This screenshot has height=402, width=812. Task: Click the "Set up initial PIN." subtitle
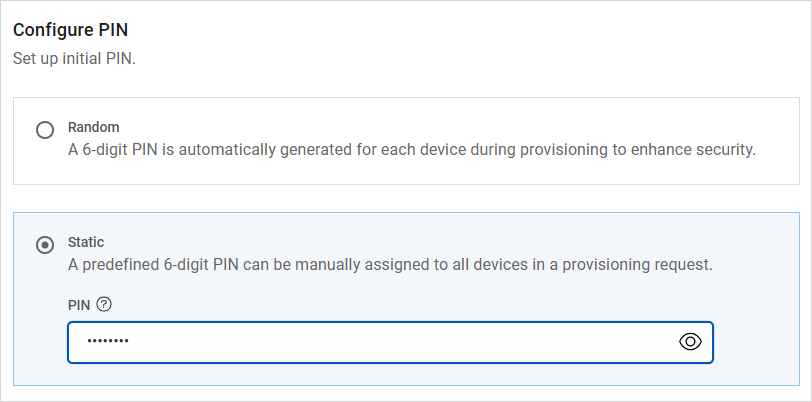(74, 59)
